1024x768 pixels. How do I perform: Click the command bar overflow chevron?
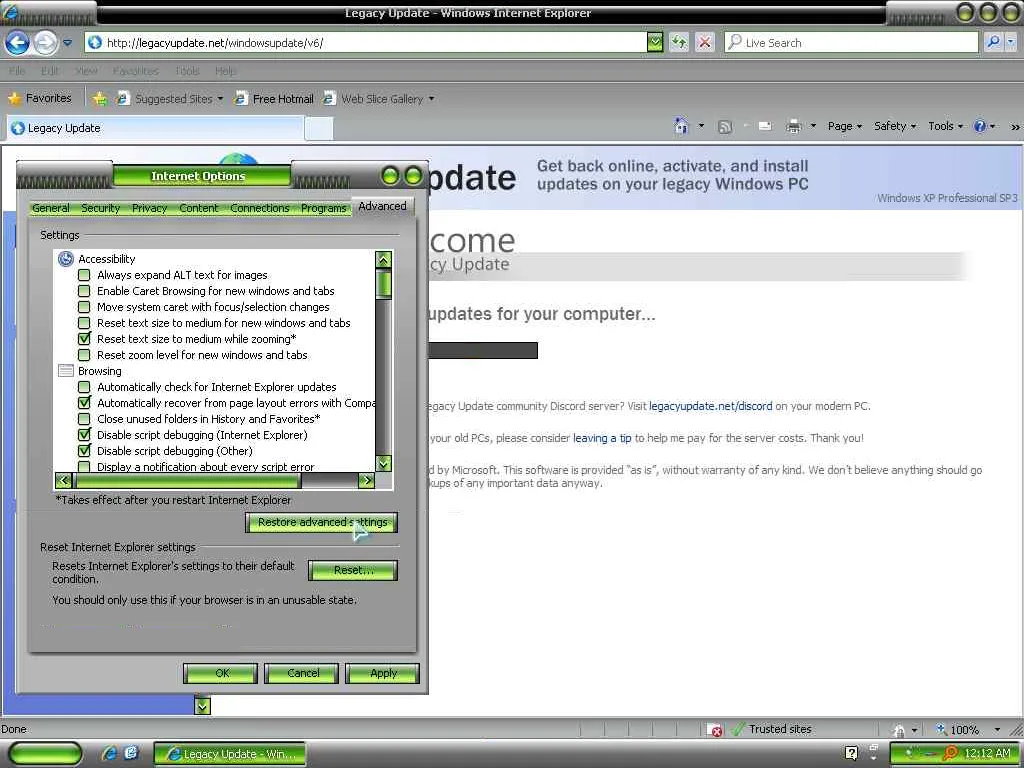pos(1015,127)
